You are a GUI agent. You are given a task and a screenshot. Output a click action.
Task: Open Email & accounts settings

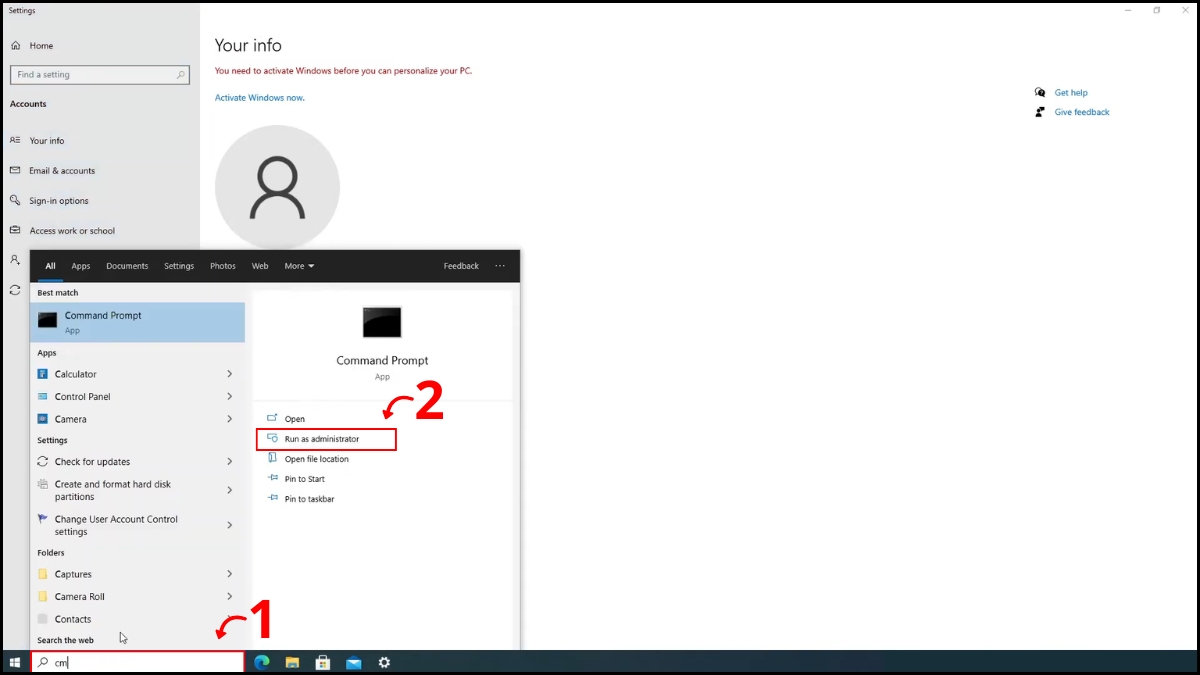coord(60,170)
